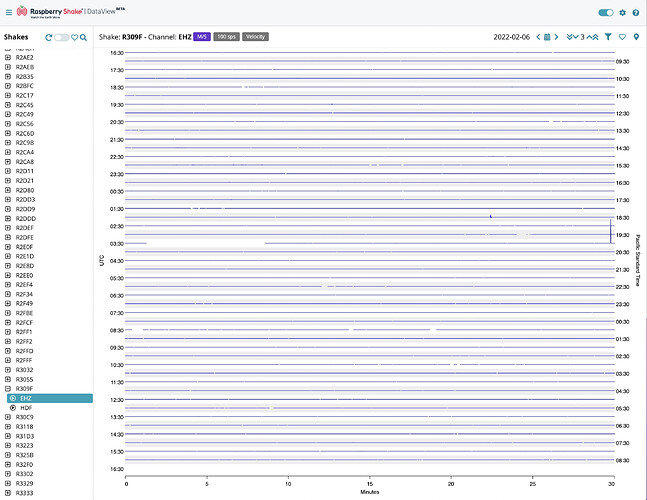This screenshot has height=500, width=647.
Task: Select shake R2FFF in the list
Action: [24, 360]
